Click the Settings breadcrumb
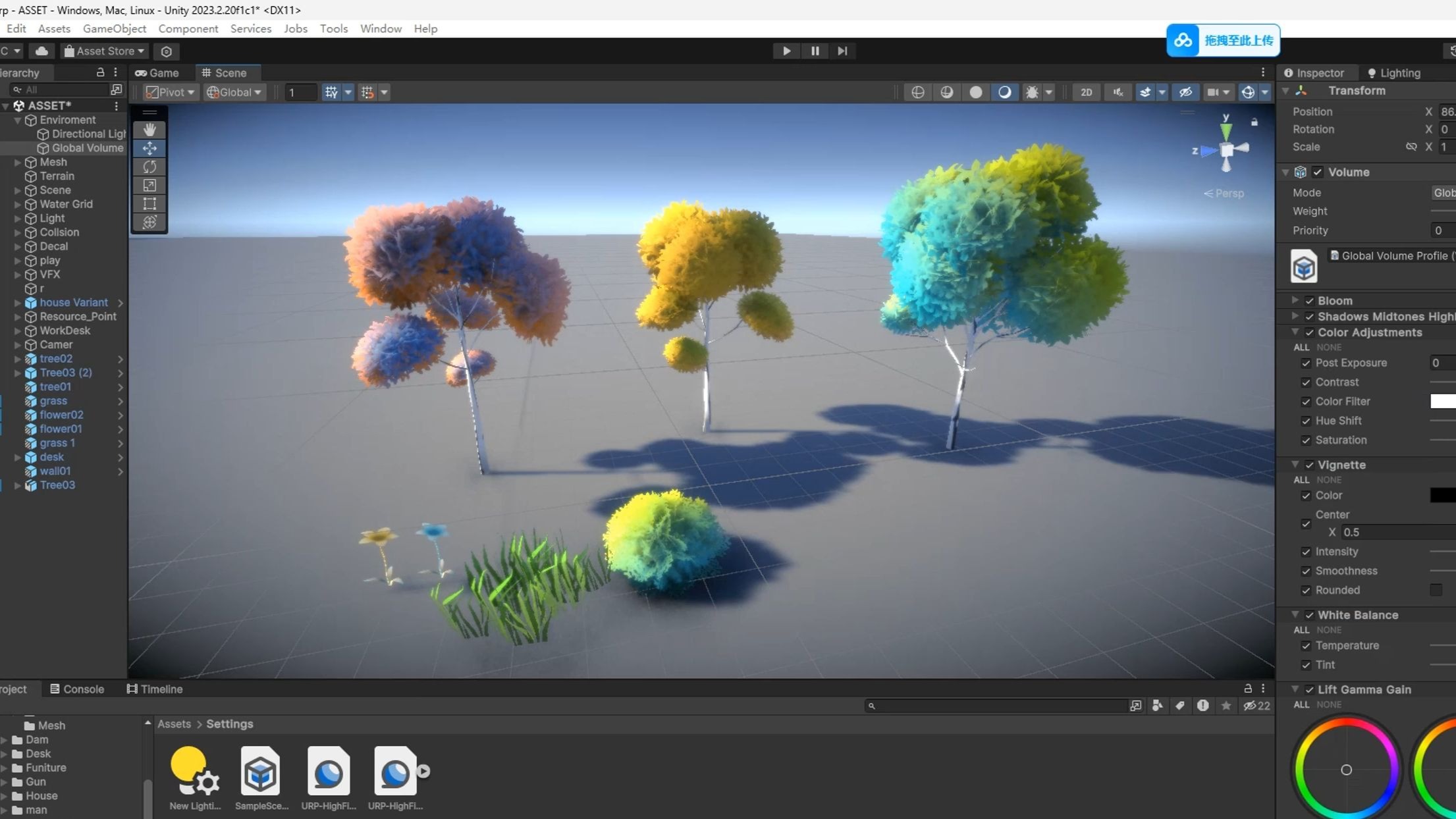 (x=229, y=724)
